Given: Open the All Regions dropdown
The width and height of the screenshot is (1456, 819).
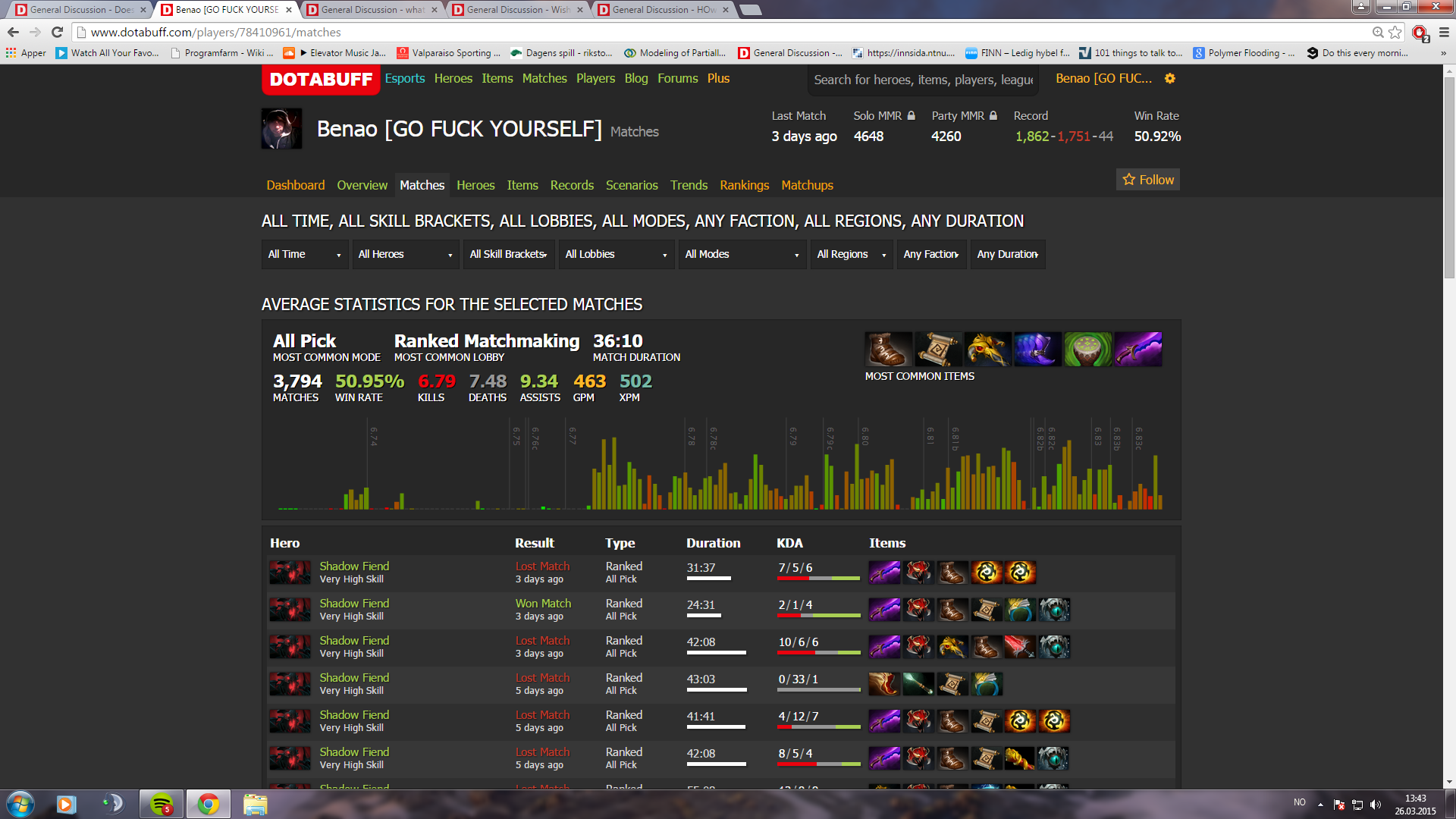Looking at the screenshot, I should point(852,254).
